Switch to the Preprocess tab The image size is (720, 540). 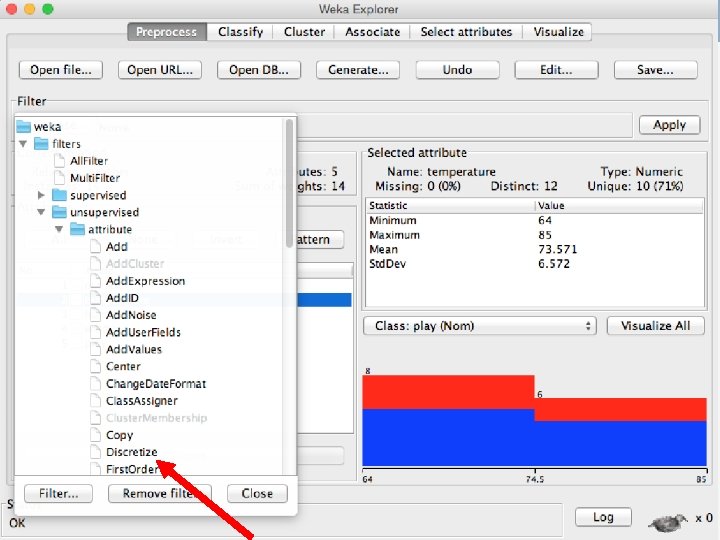pyautogui.click(x=167, y=32)
